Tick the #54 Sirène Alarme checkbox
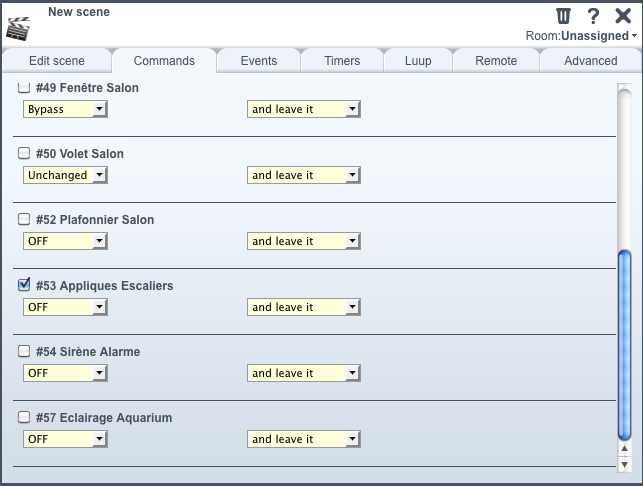Viewport: 643px width, 486px height. click(24, 351)
